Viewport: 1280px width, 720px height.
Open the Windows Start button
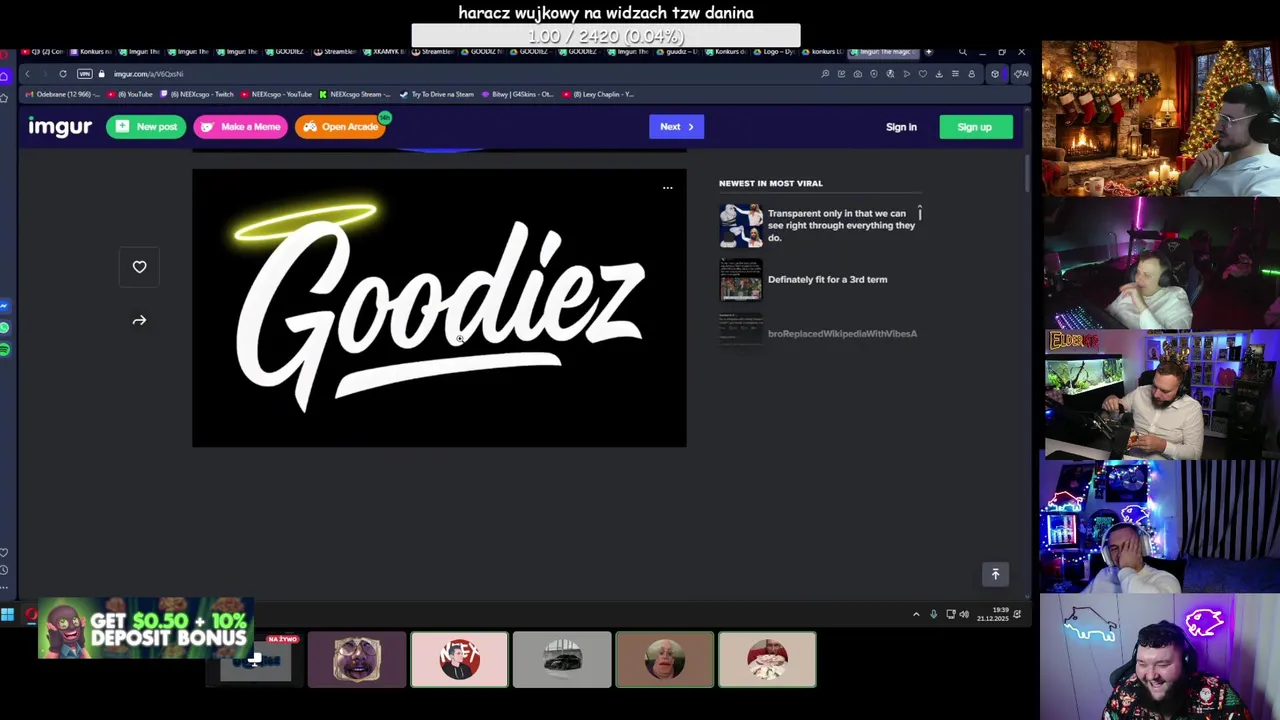tap(7, 615)
